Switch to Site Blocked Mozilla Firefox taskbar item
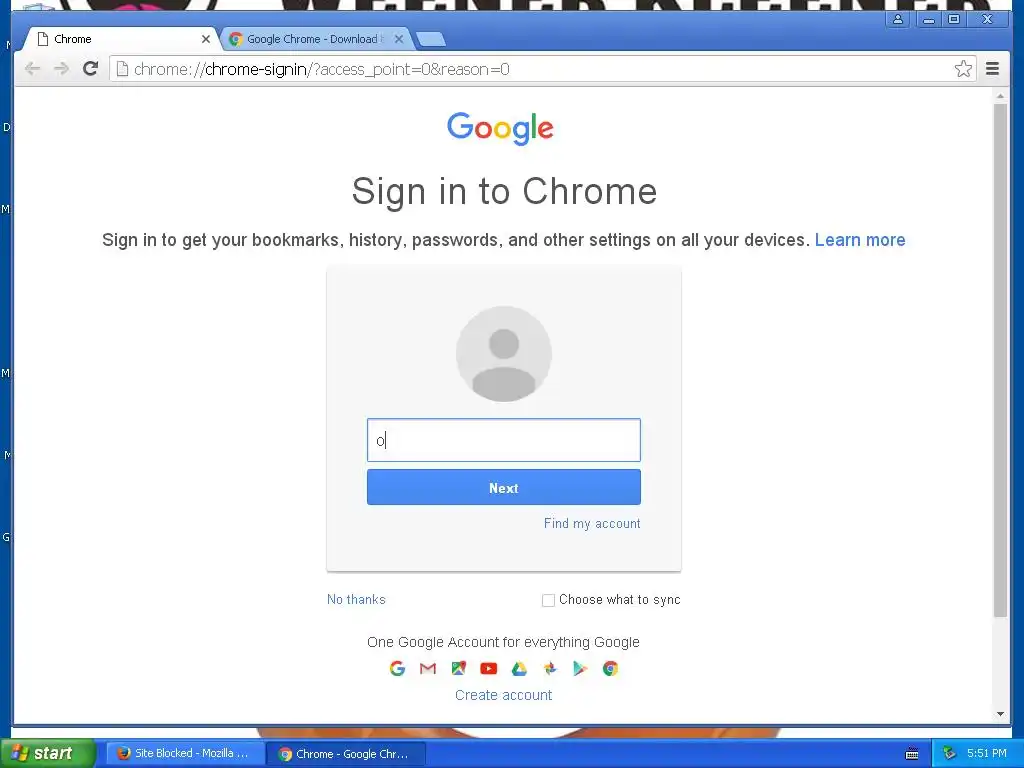This screenshot has height=768, width=1024. tap(184, 753)
